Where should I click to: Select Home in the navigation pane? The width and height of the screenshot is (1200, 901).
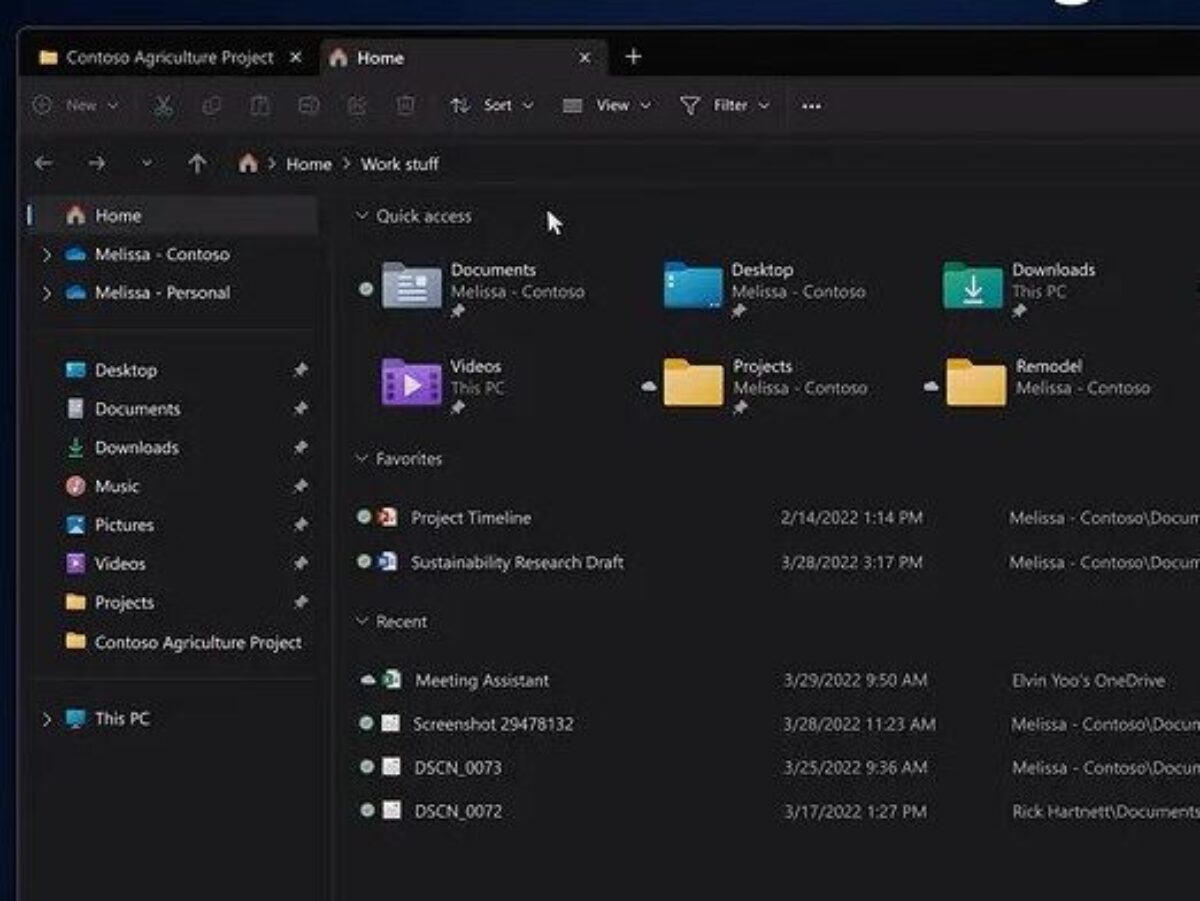[174, 216]
